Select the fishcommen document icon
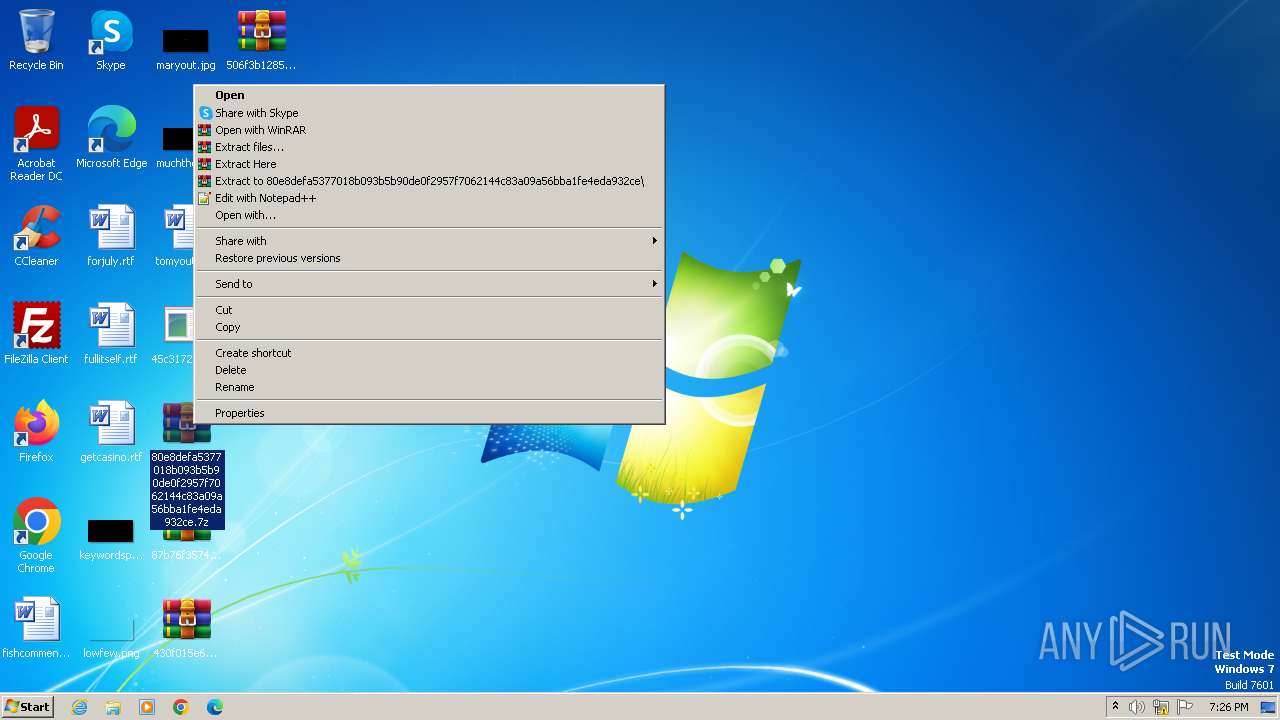 36,629
